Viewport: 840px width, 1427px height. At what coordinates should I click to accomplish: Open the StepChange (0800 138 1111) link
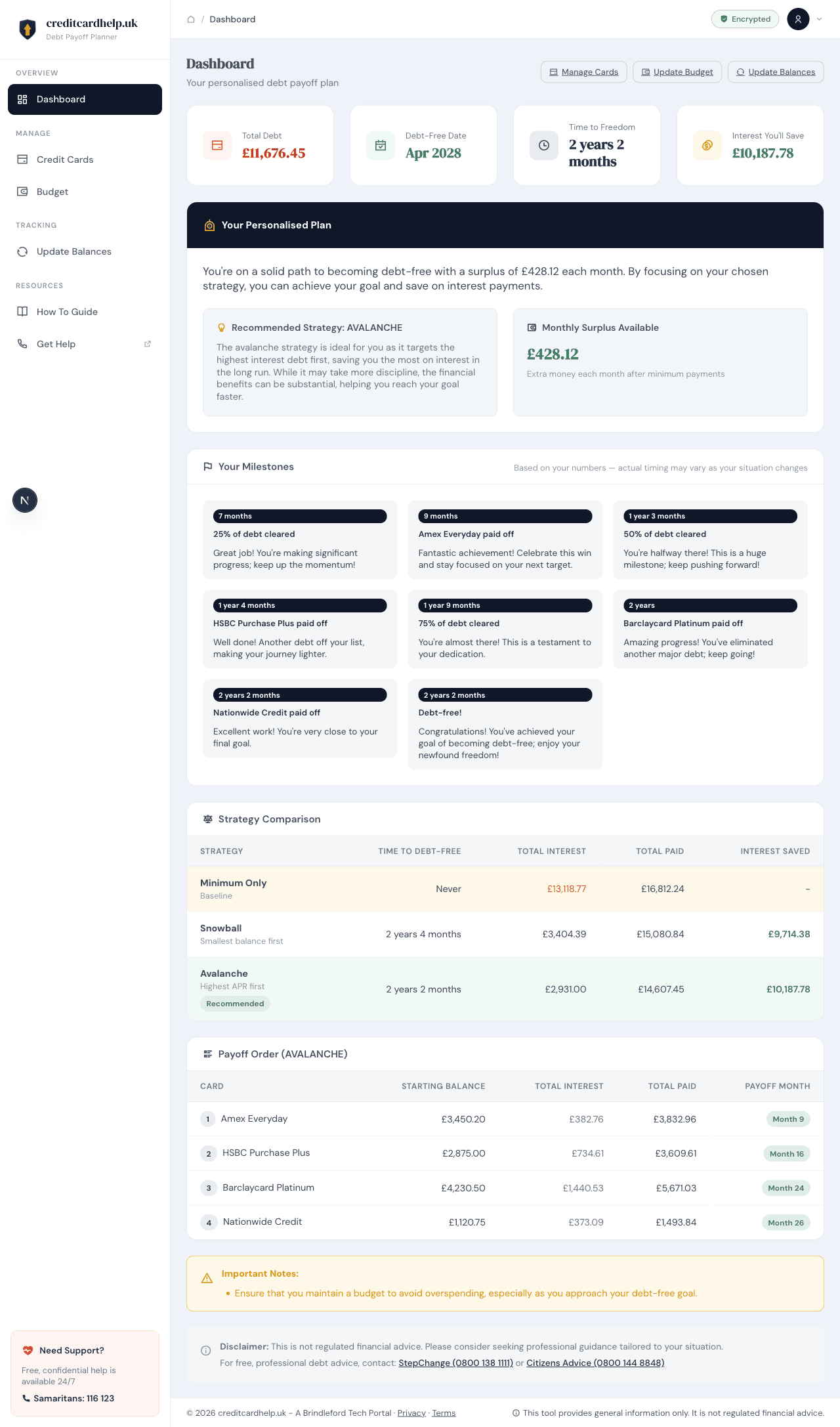coord(455,1363)
